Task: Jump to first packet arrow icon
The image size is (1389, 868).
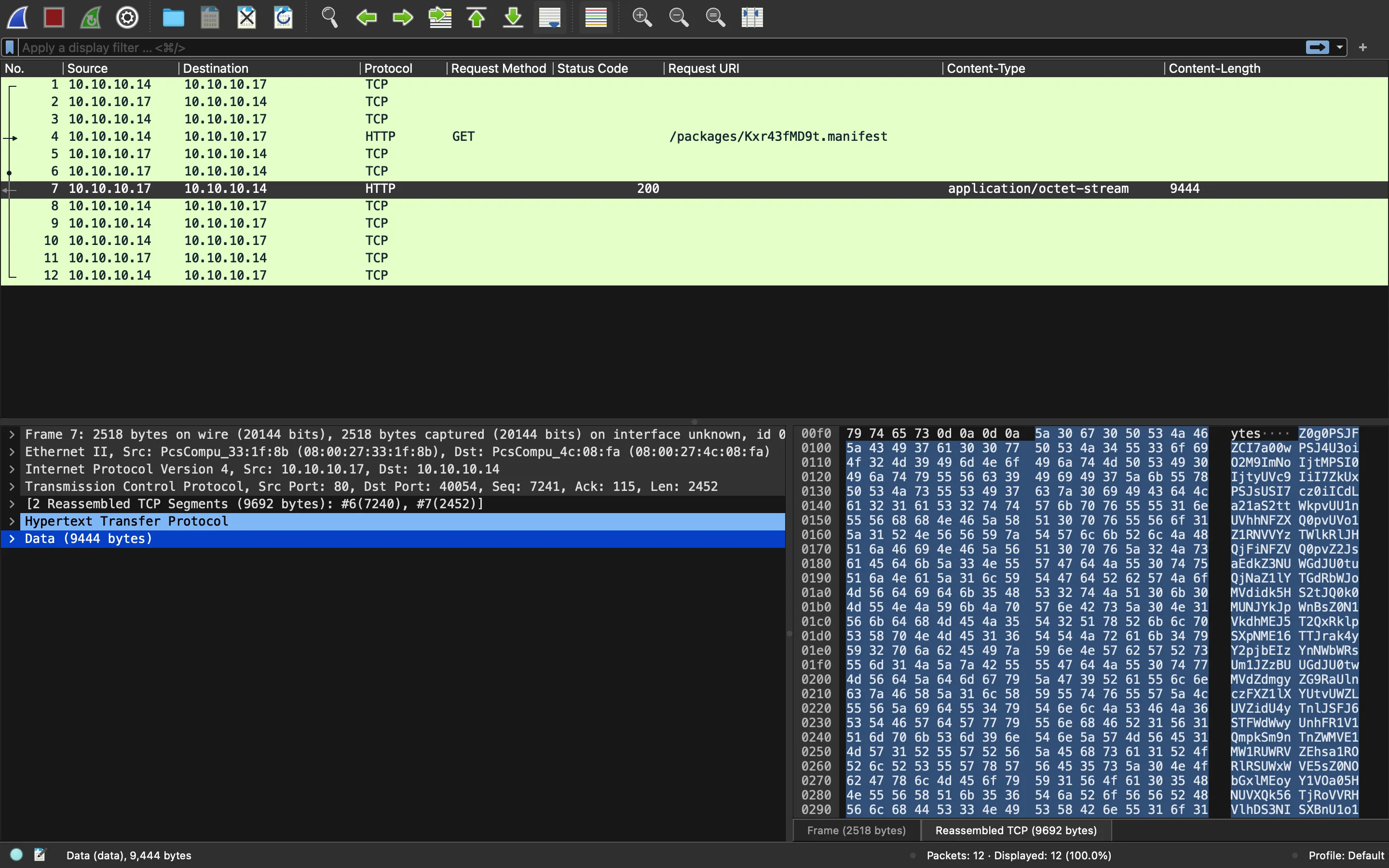Action: 477,17
